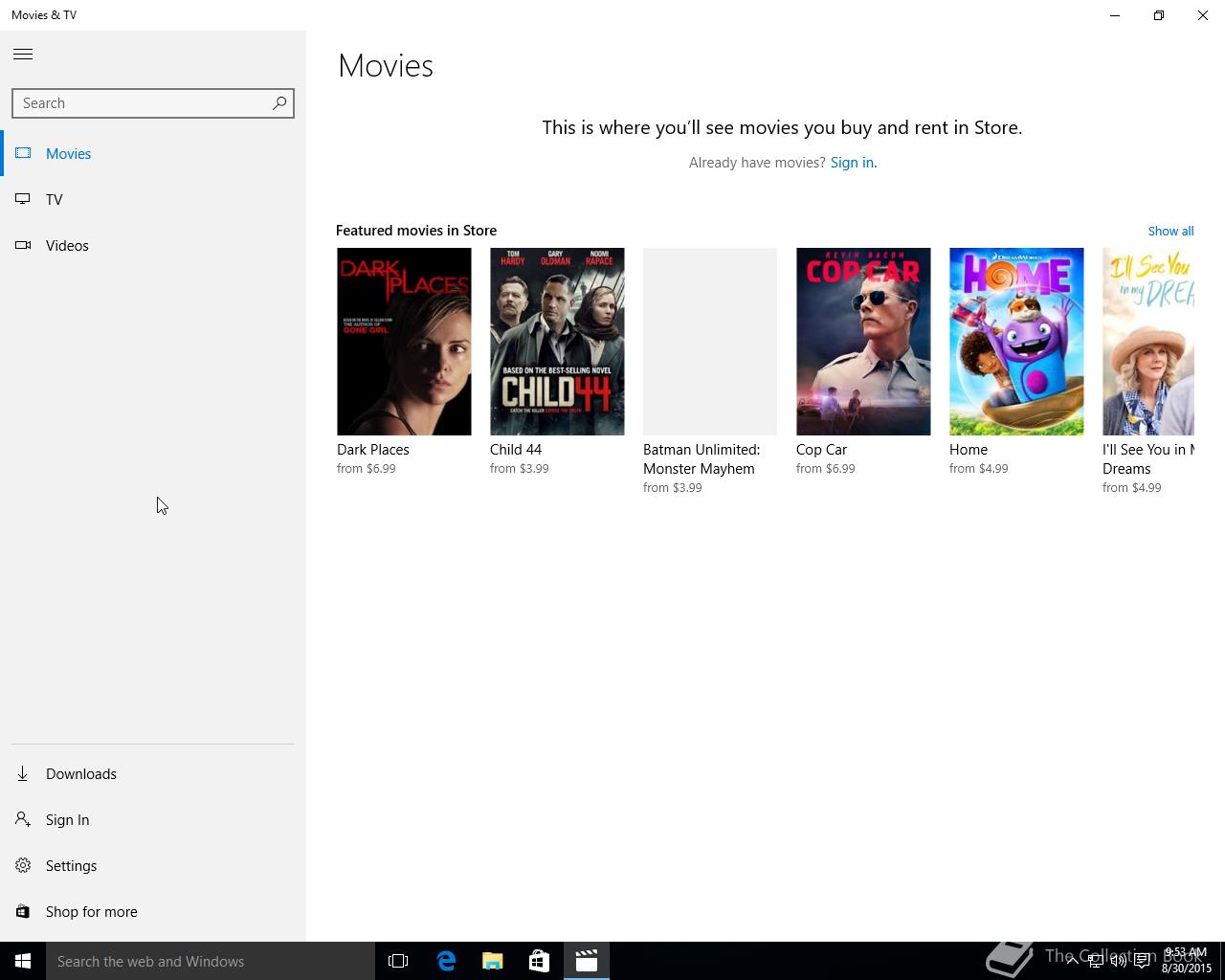
Task: Click the Home title text
Action: (x=969, y=450)
